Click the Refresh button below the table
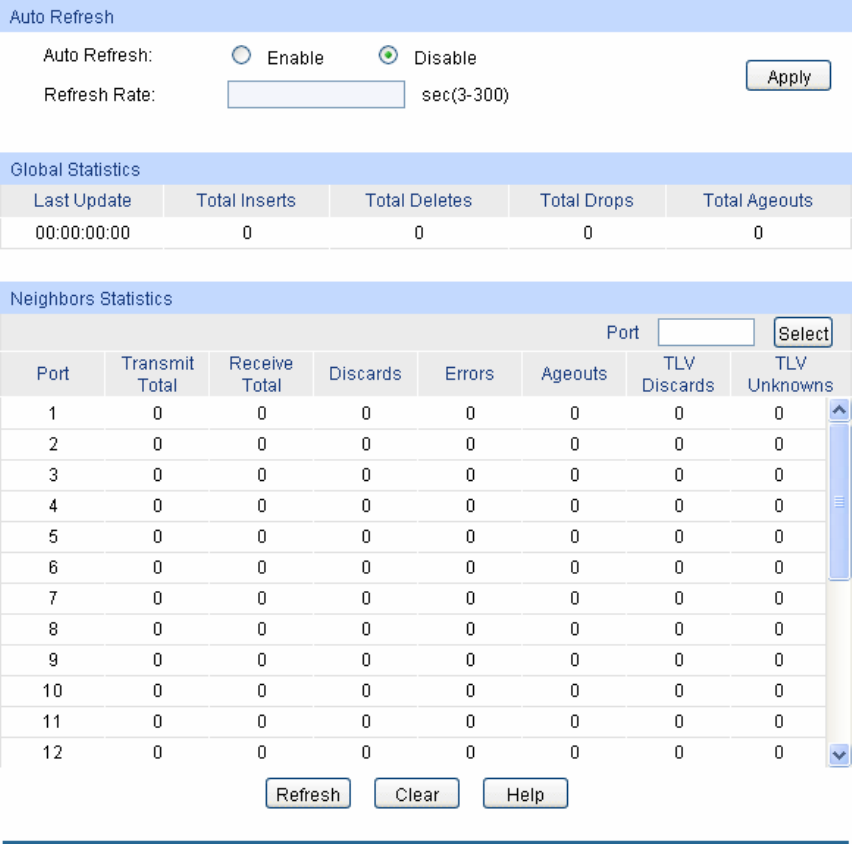This screenshot has width=852, height=844. tap(308, 794)
